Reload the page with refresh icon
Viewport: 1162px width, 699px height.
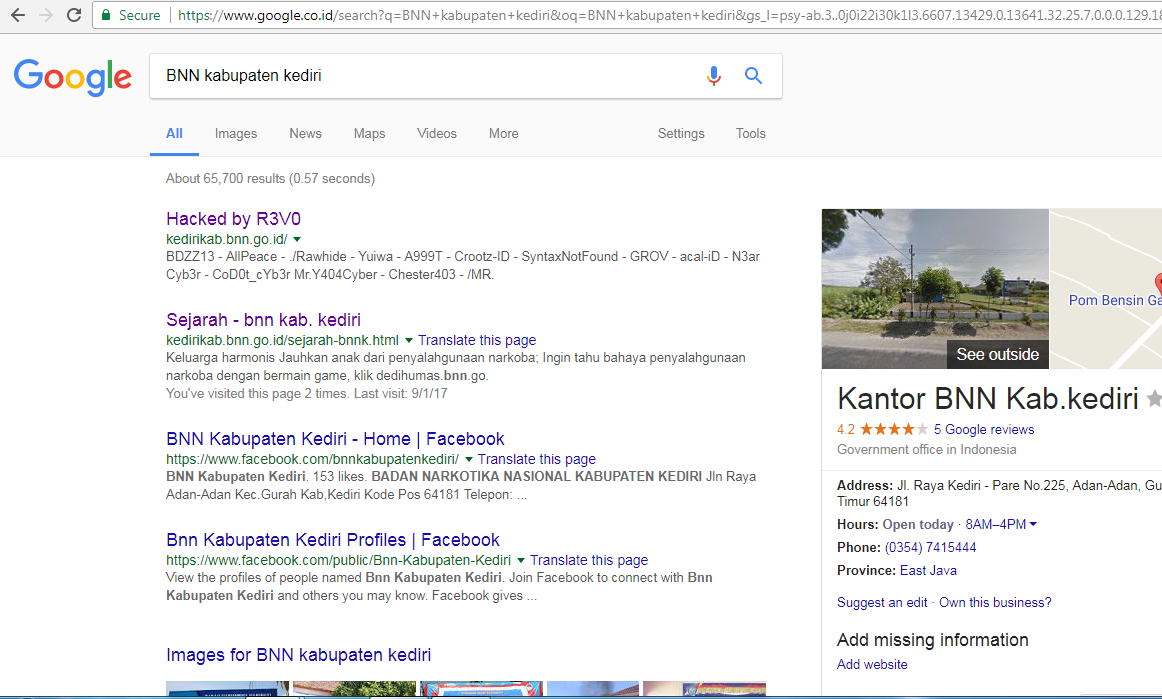(73, 15)
